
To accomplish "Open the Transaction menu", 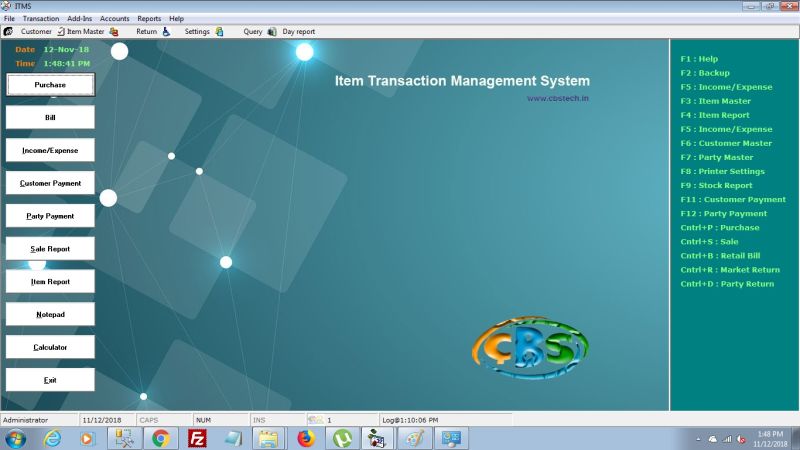I will point(41,18).
